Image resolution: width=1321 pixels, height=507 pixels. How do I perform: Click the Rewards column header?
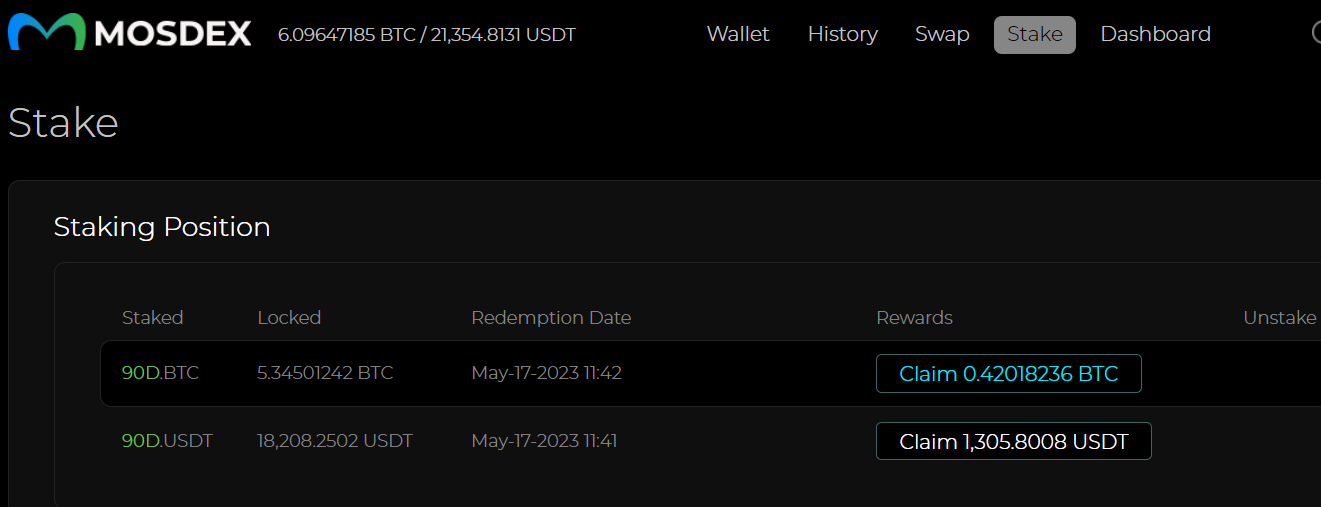click(x=914, y=318)
